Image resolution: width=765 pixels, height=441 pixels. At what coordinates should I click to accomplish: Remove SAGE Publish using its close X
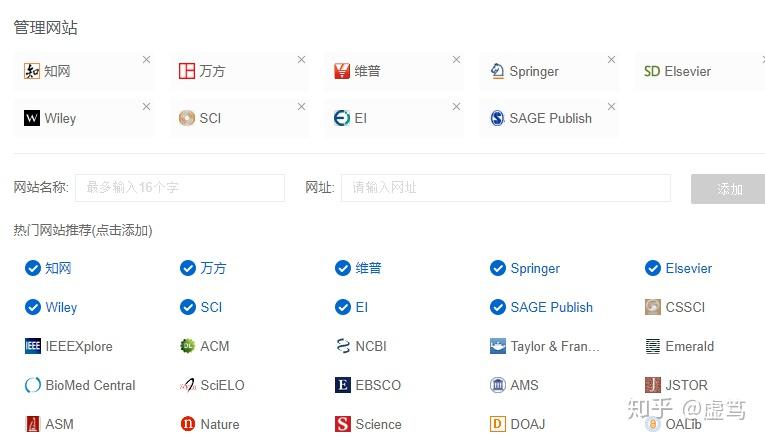611,106
